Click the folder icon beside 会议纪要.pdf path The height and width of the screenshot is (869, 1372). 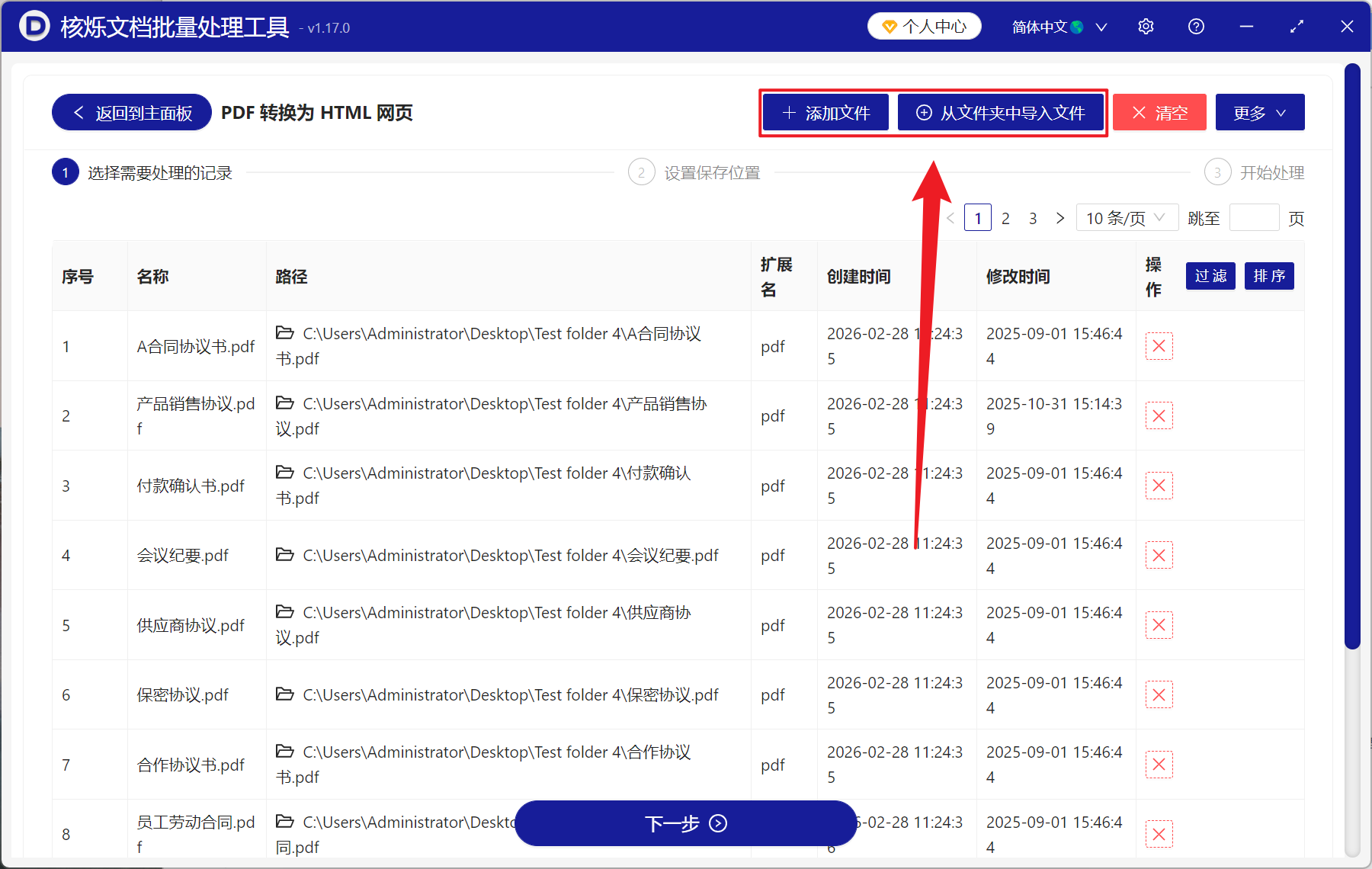coord(284,554)
